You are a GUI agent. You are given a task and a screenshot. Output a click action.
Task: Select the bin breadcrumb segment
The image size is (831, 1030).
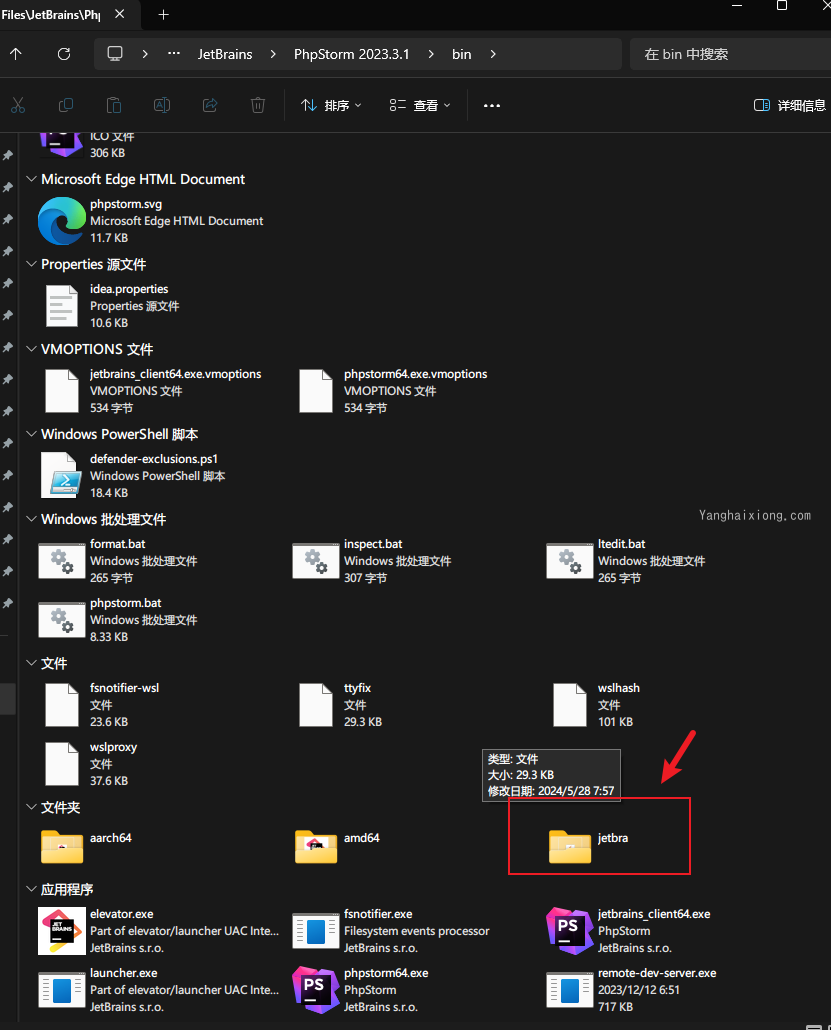(462, 54)
